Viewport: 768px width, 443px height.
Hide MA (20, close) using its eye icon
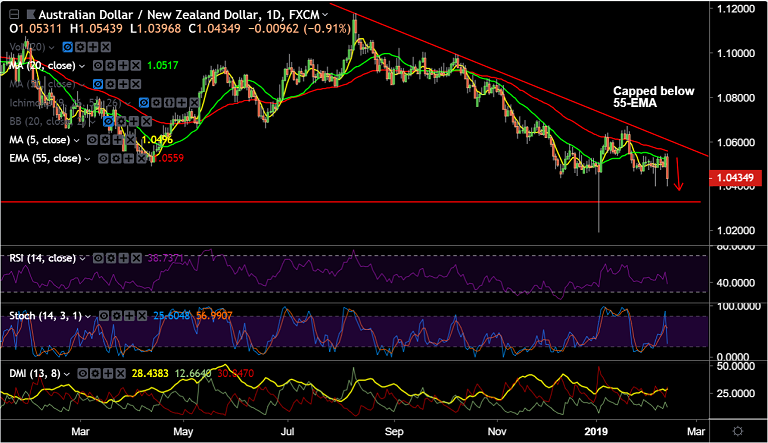click(98, 66)
